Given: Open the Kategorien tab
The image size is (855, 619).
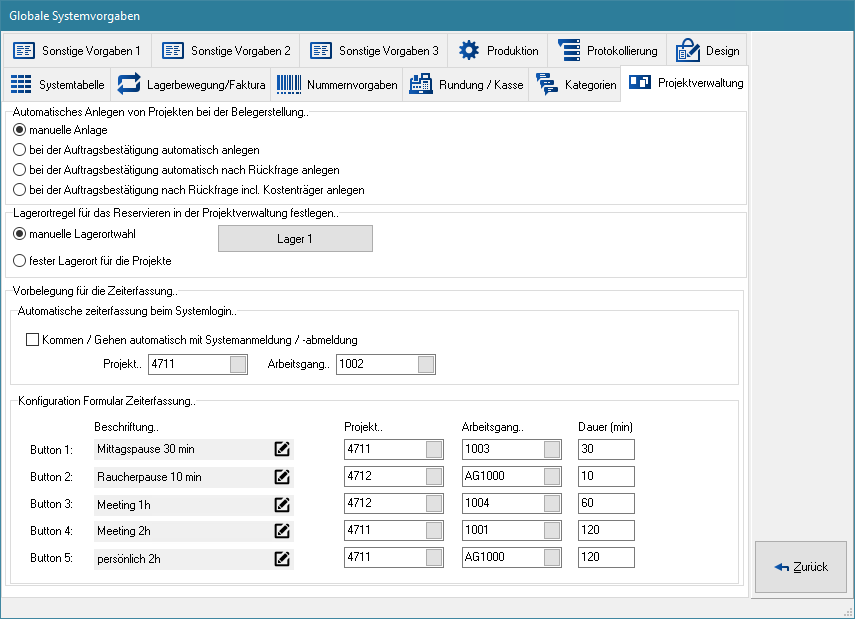Looking at the screenshot, I should pyautogui.click(x=575, y=85).
